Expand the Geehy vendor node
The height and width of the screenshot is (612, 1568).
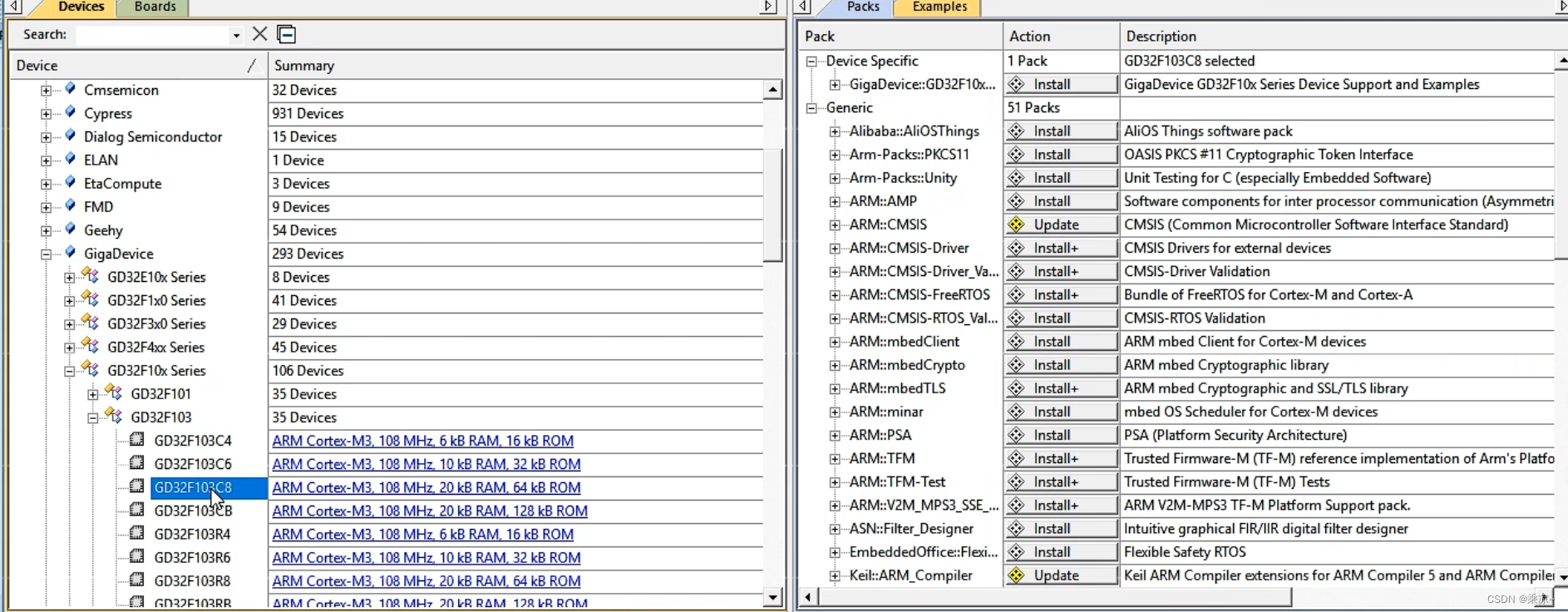[x=46, y=230]
